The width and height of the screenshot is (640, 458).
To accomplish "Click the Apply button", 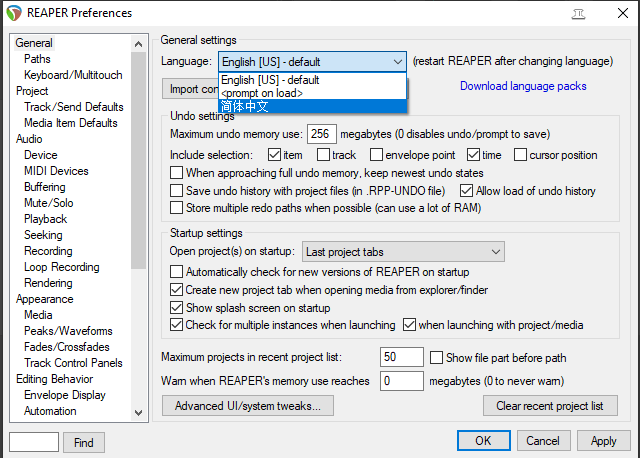I will coord(604,441).
